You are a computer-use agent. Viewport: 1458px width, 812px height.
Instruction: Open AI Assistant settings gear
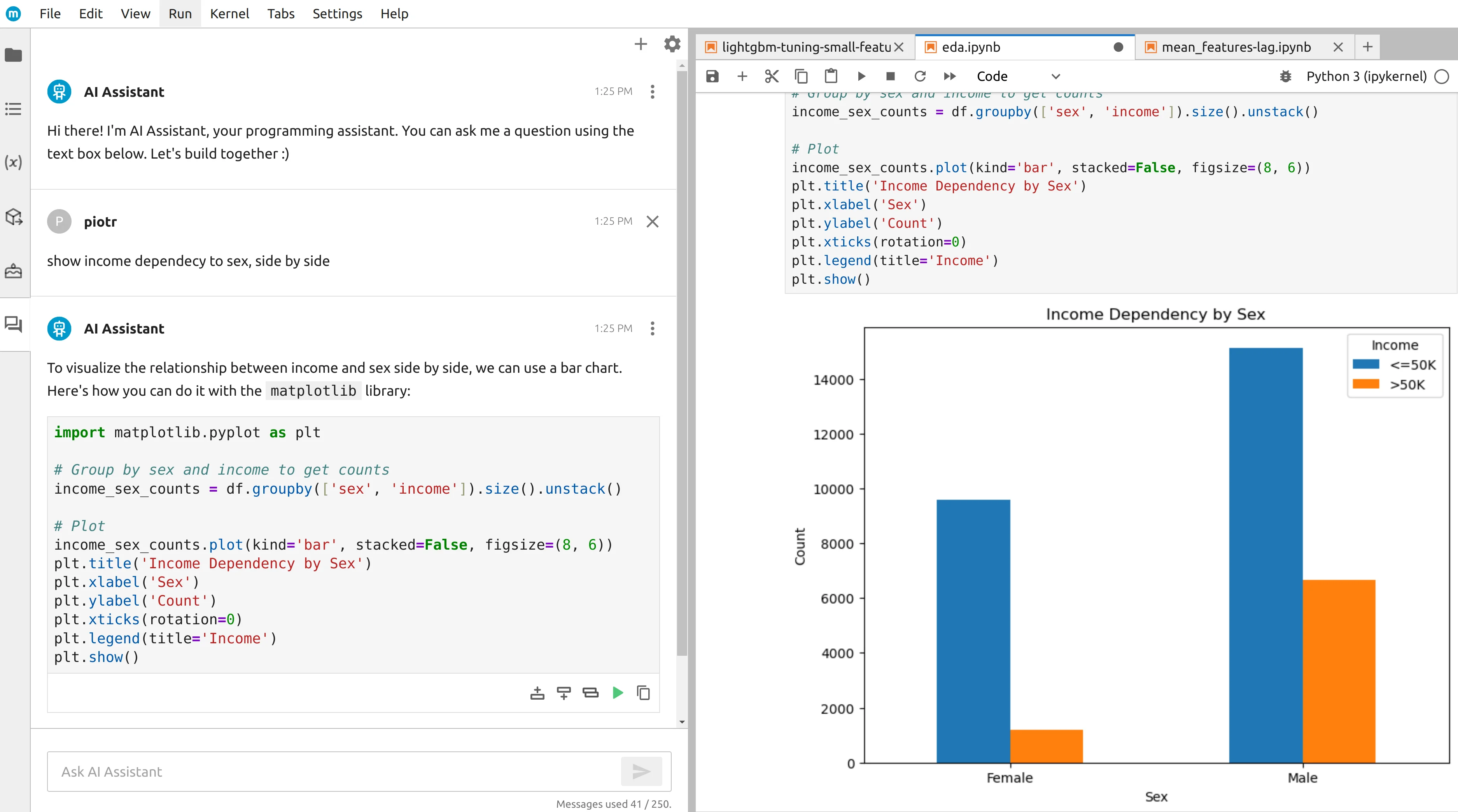coord(672,44)
